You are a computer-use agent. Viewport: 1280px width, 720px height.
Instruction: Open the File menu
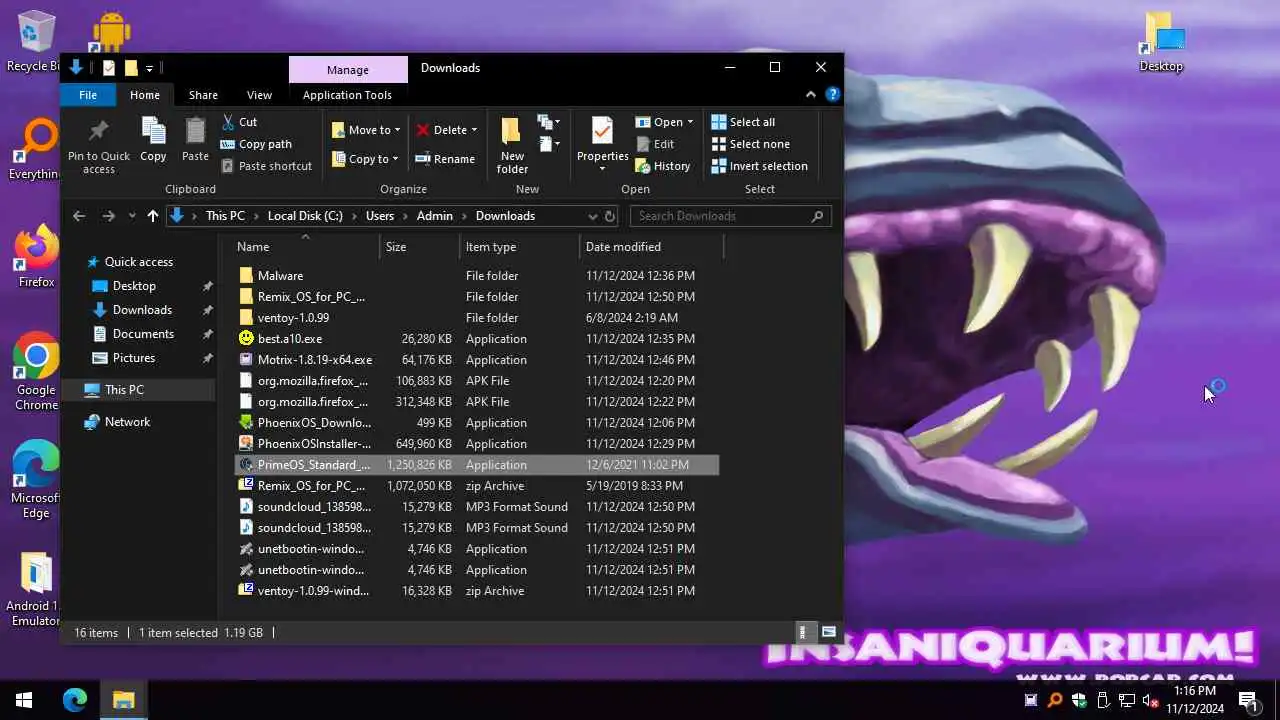click(88, 95)
